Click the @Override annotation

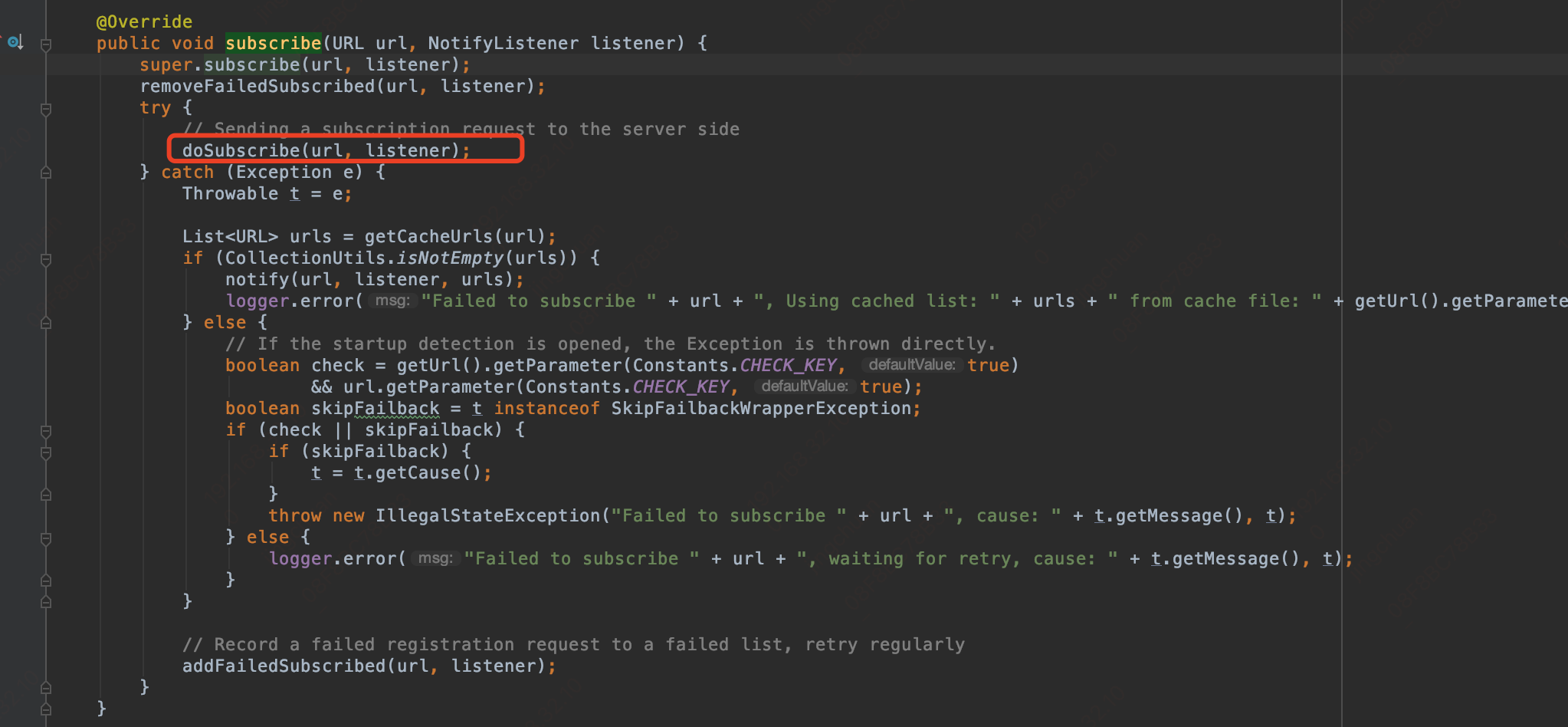click(144, 21)
